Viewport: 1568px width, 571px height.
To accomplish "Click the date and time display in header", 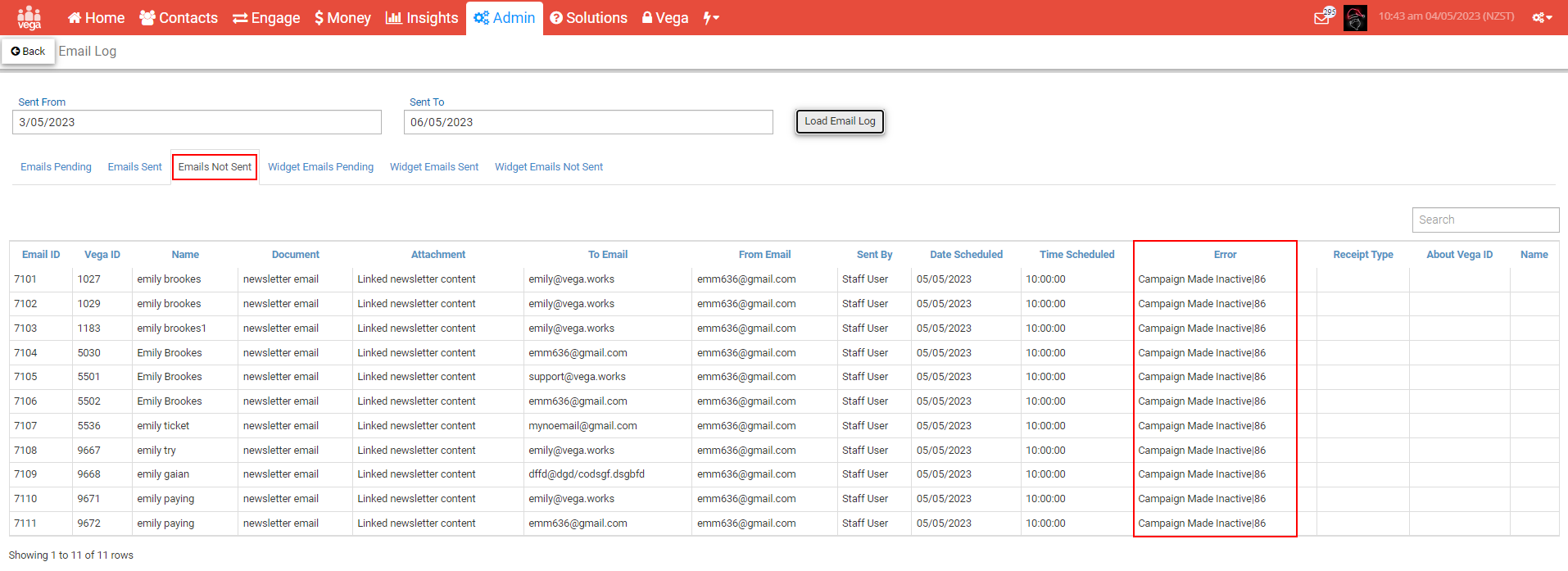I will [1446, 16].
